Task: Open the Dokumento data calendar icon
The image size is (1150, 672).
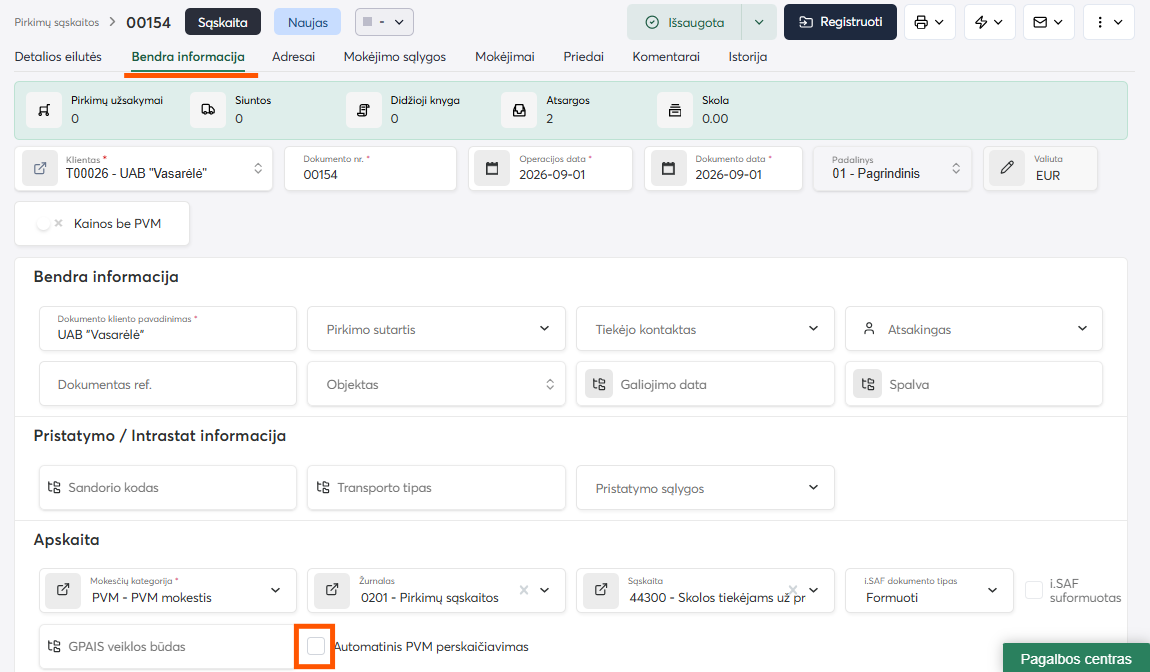Action: pyautogui.click(x=668, y=169)
